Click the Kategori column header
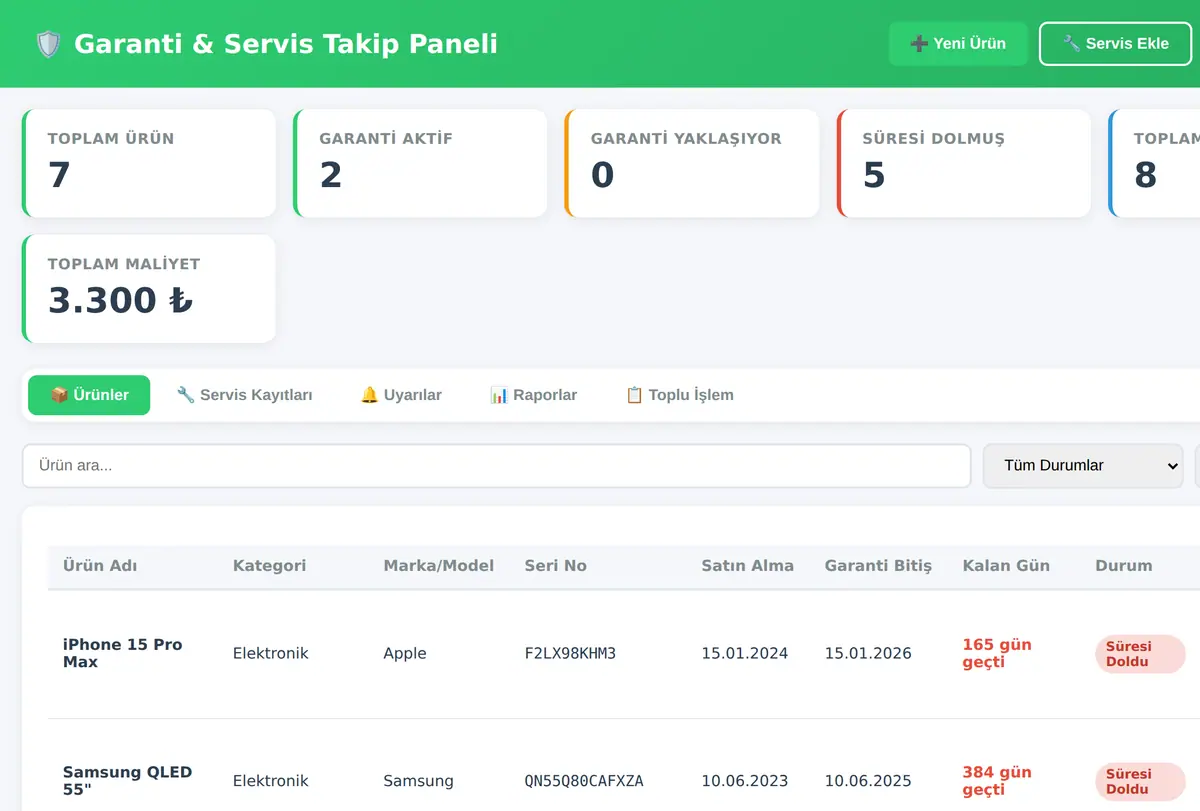The width and height of the screenshot is (1200, 811). (x=270, y=566)
